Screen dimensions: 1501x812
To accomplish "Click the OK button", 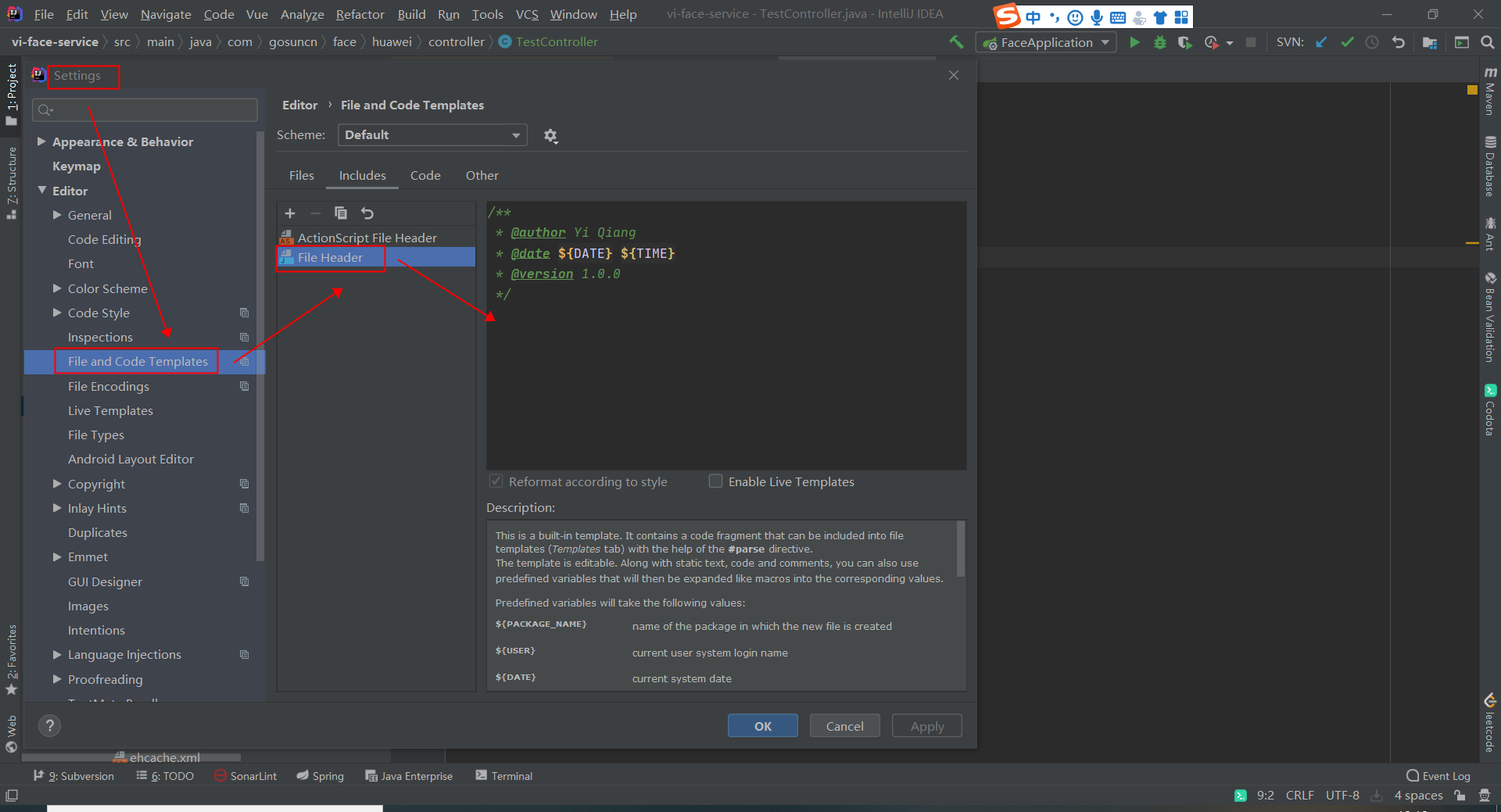I will coord(763,726).
